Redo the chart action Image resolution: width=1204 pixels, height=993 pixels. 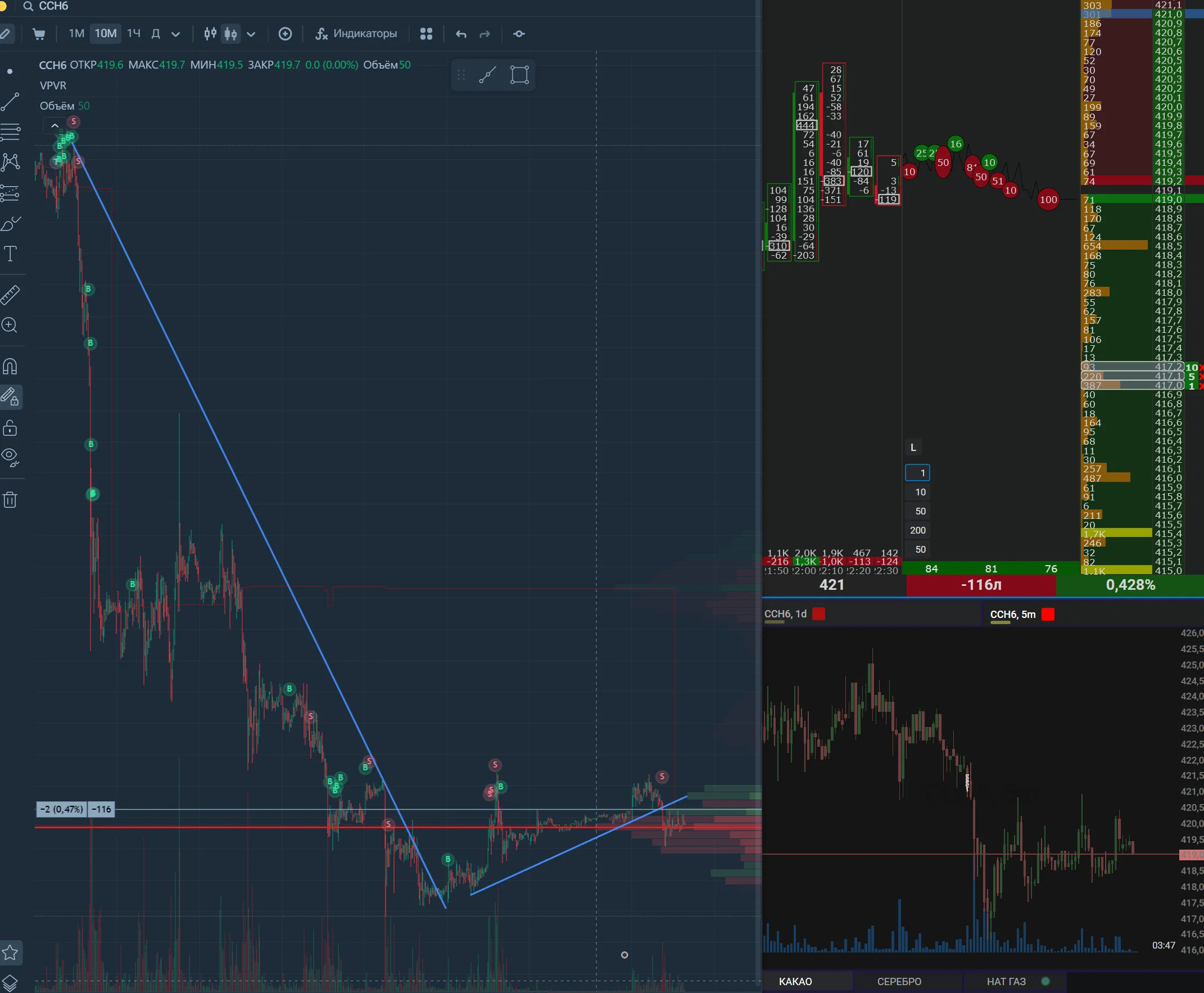tap(485, 34)
